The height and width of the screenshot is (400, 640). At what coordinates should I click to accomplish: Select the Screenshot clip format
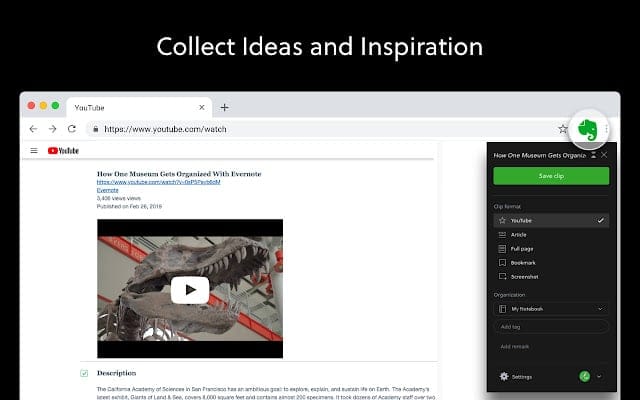click(x=551, y=277)
